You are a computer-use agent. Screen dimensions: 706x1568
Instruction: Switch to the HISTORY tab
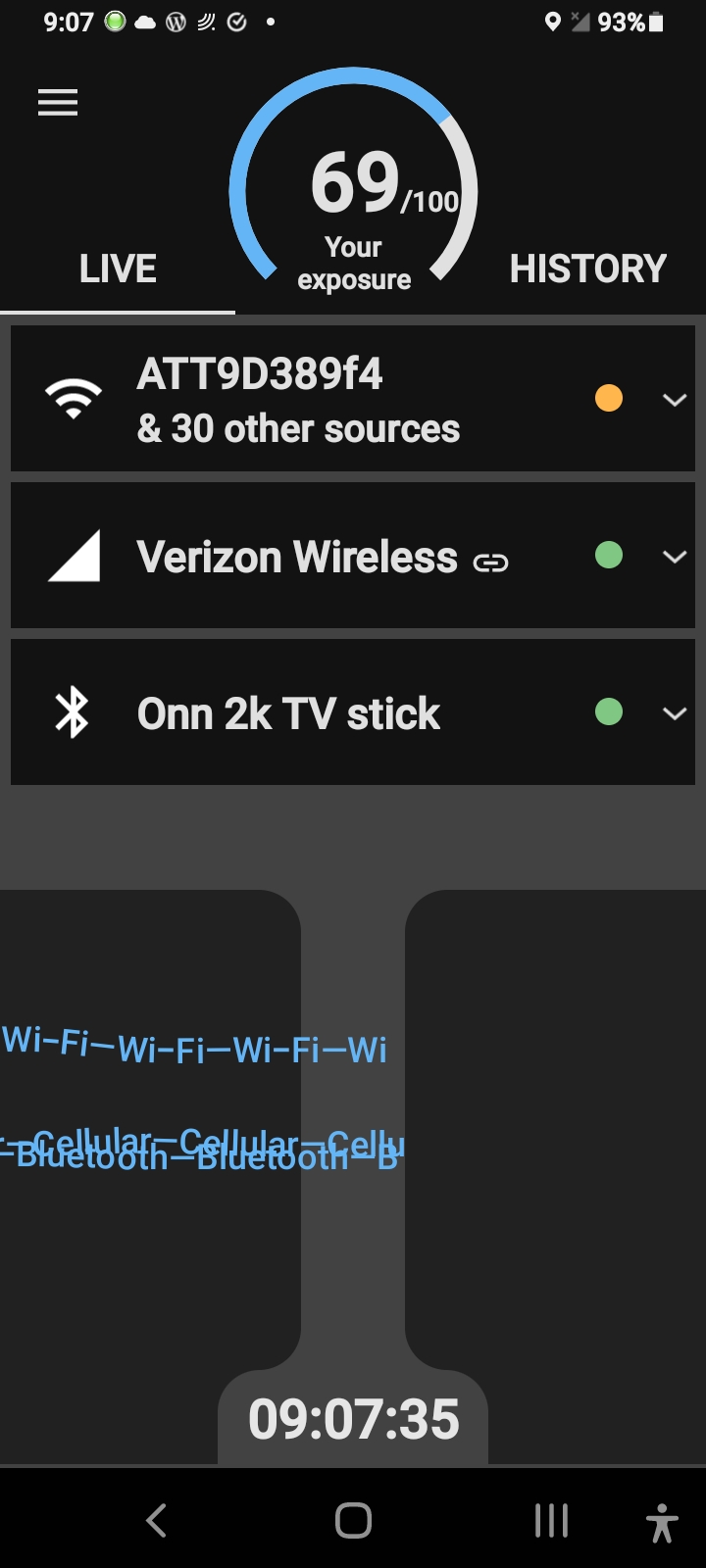tap(587, 269)
